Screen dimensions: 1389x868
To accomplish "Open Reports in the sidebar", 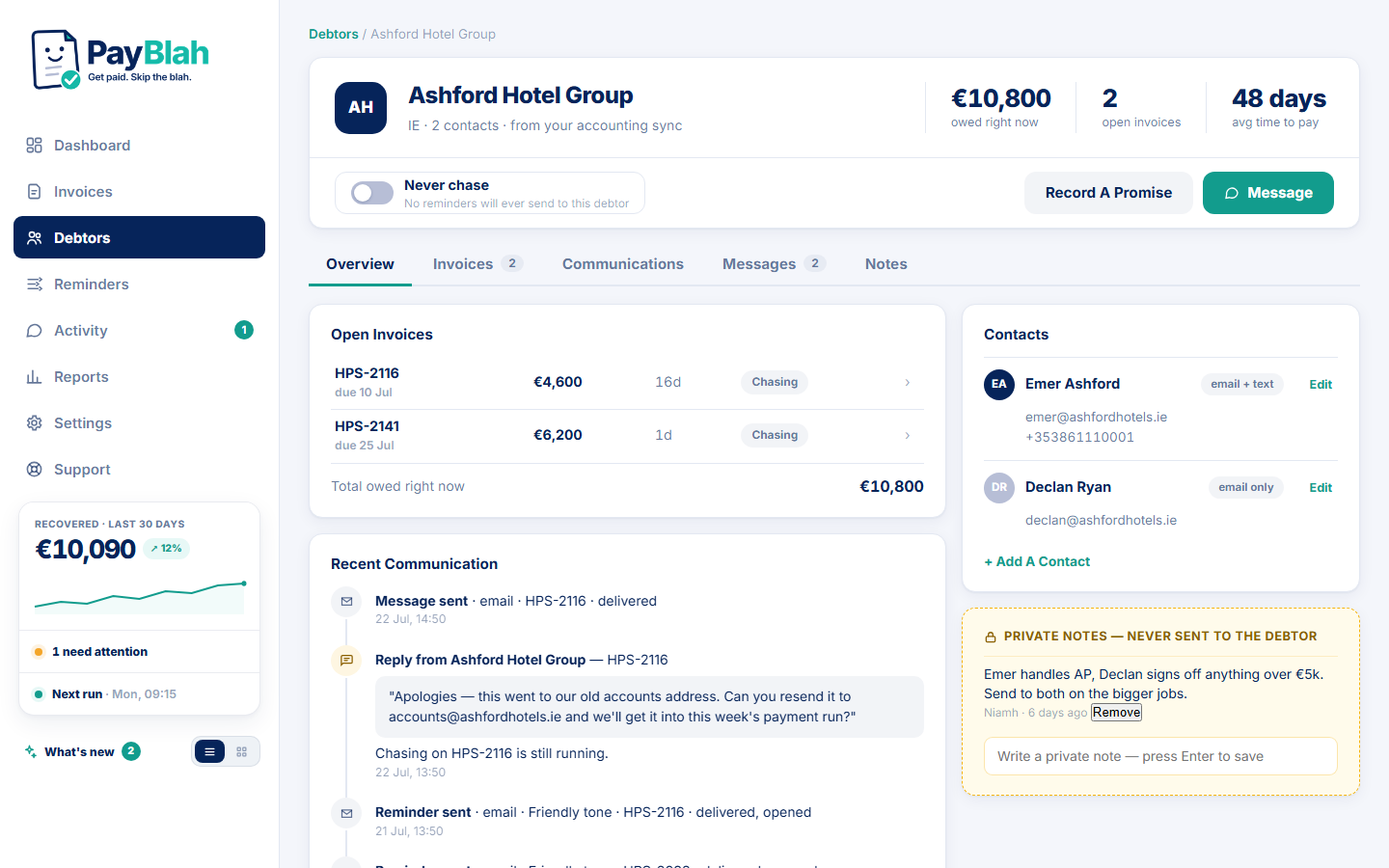I will tap(139, 376).
